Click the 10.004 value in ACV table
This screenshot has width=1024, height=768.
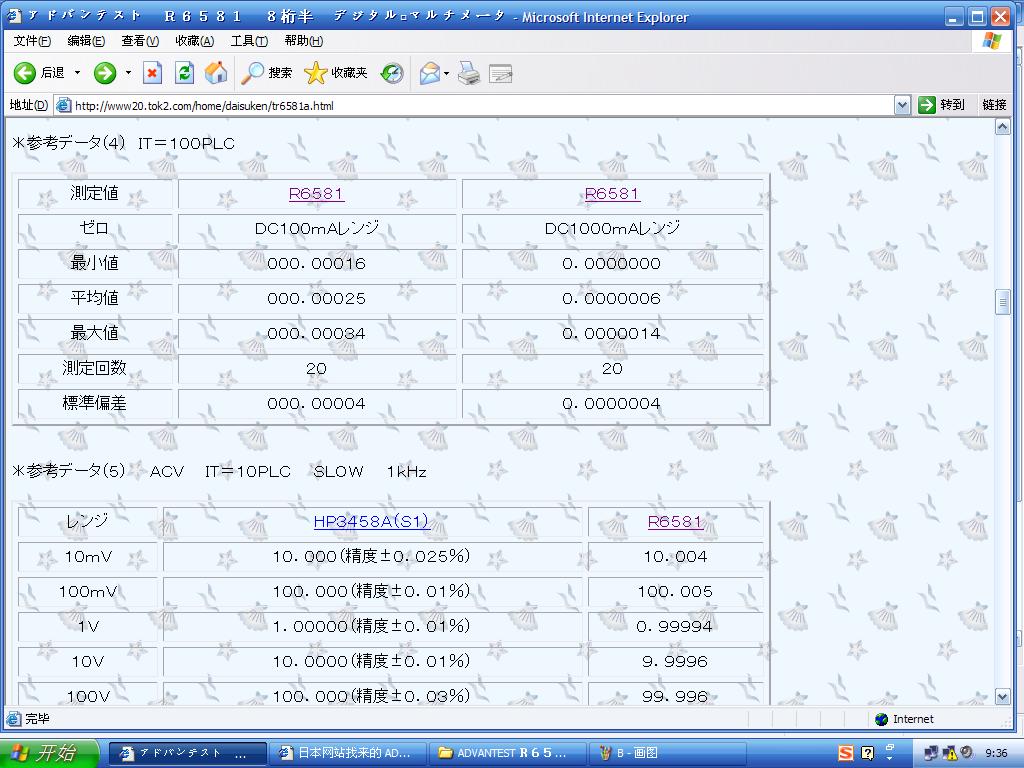[675, 556]
